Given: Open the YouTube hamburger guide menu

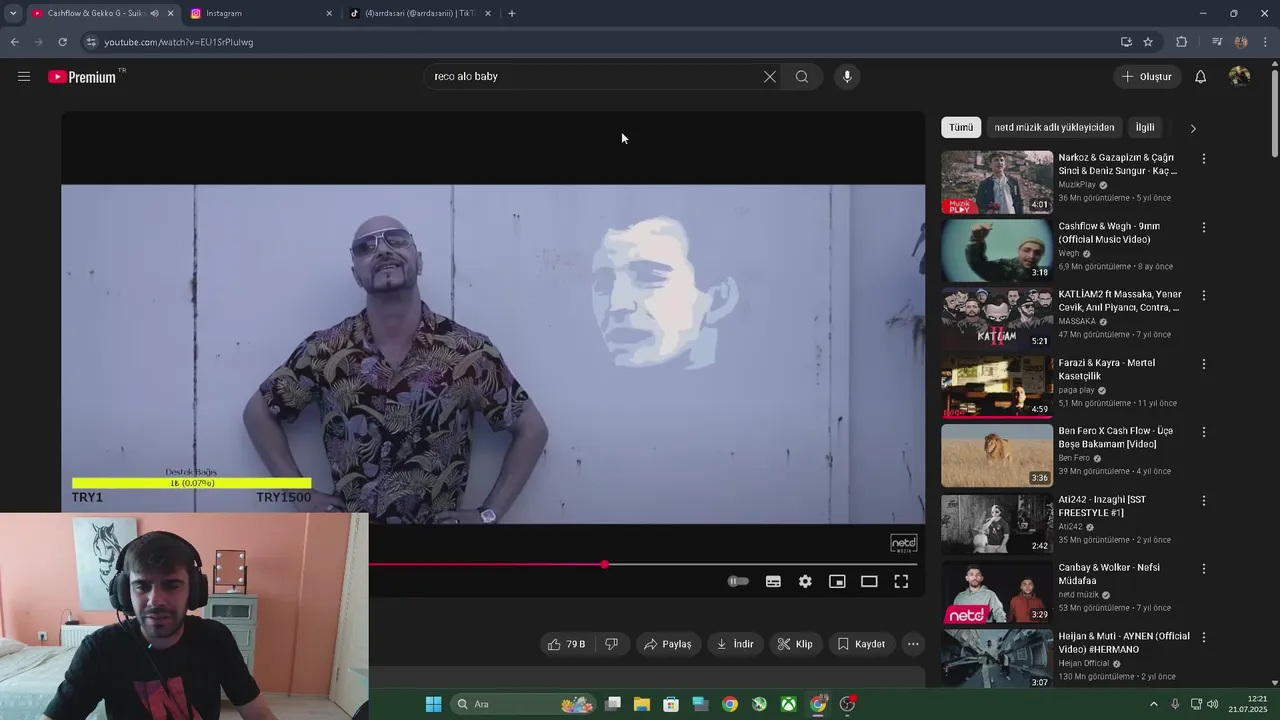Looking at the screenshot, I should click(24, 76).
